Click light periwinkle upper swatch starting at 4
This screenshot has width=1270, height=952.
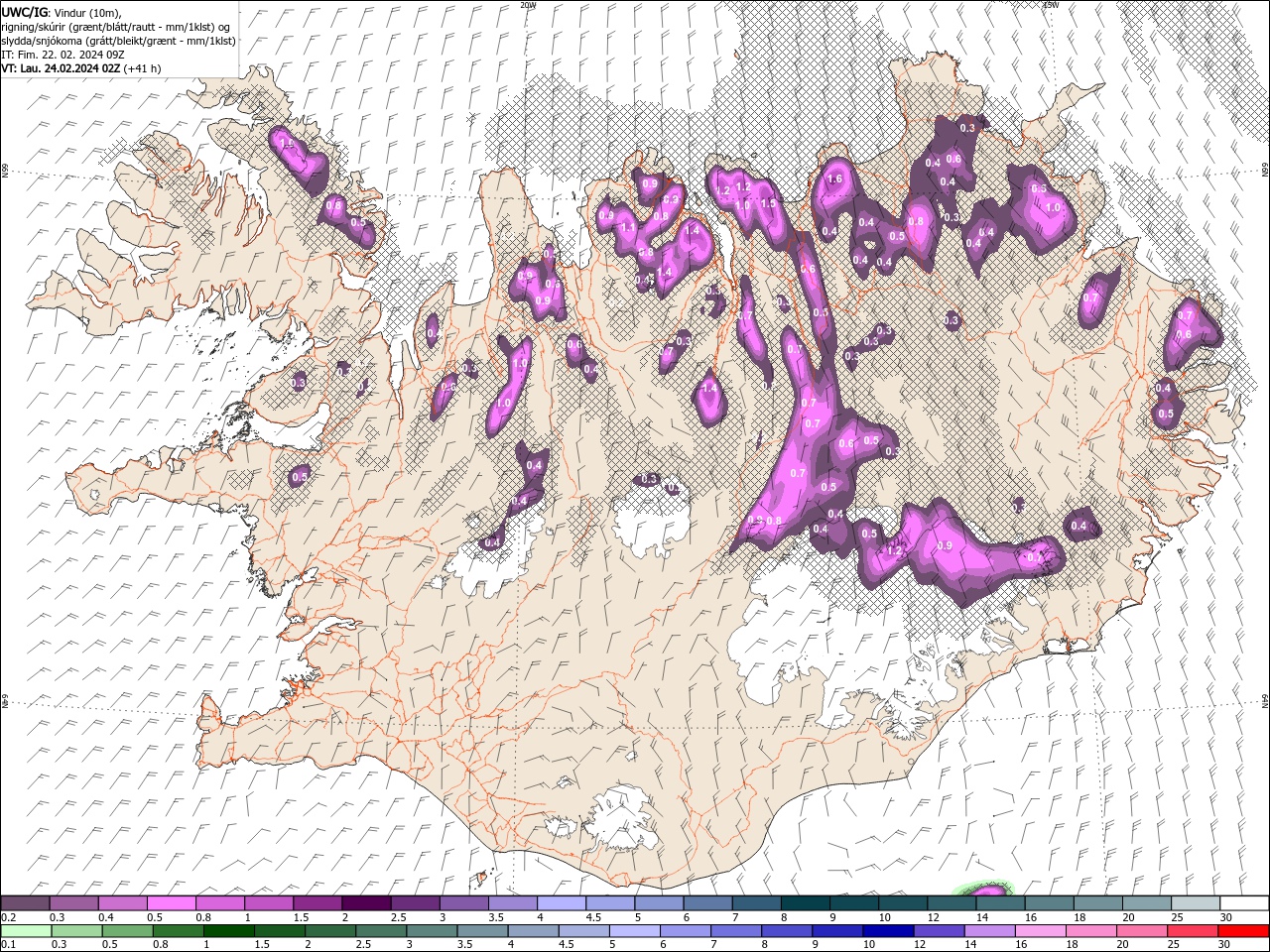click(x=562, y=903)
